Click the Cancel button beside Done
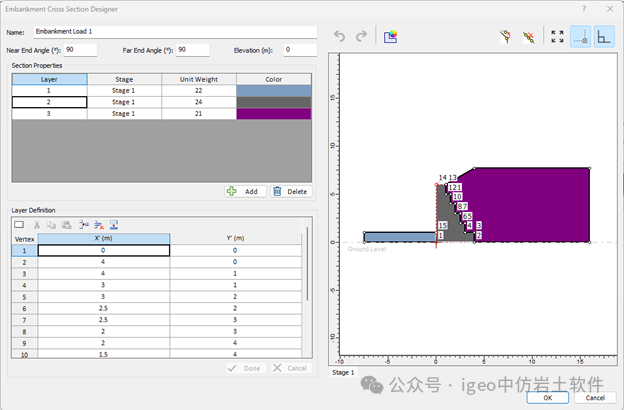The image size is (624, 410). point(291,368)
